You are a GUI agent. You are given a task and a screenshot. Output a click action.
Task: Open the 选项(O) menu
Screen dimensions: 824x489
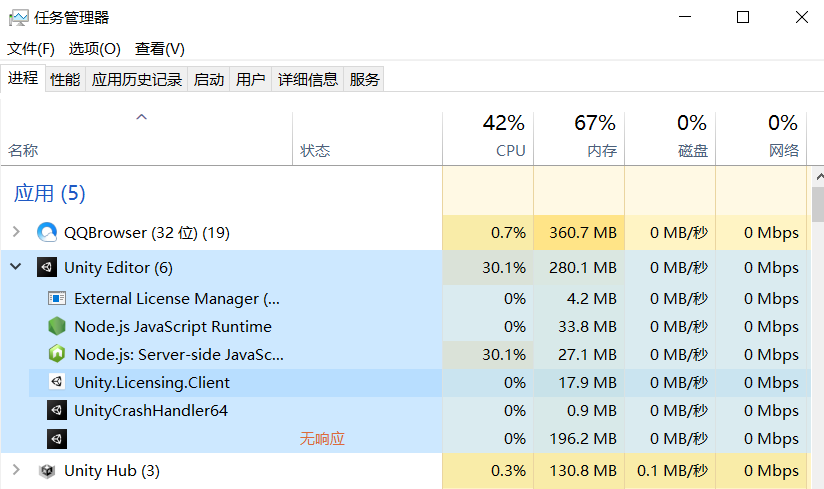95,49
